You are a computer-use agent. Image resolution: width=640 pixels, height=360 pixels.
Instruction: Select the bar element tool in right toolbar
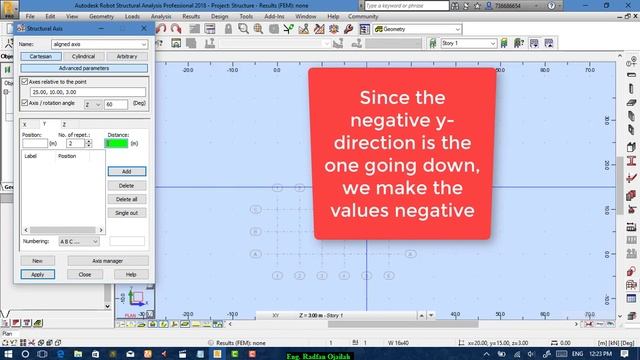click(631, 75)
